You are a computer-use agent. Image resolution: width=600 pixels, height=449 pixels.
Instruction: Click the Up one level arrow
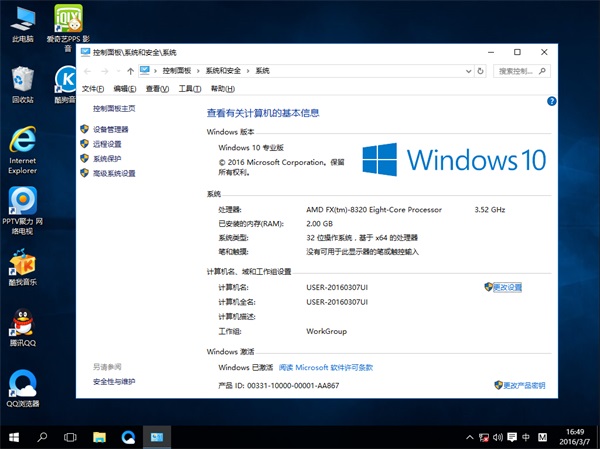click(x=131, y=71)
